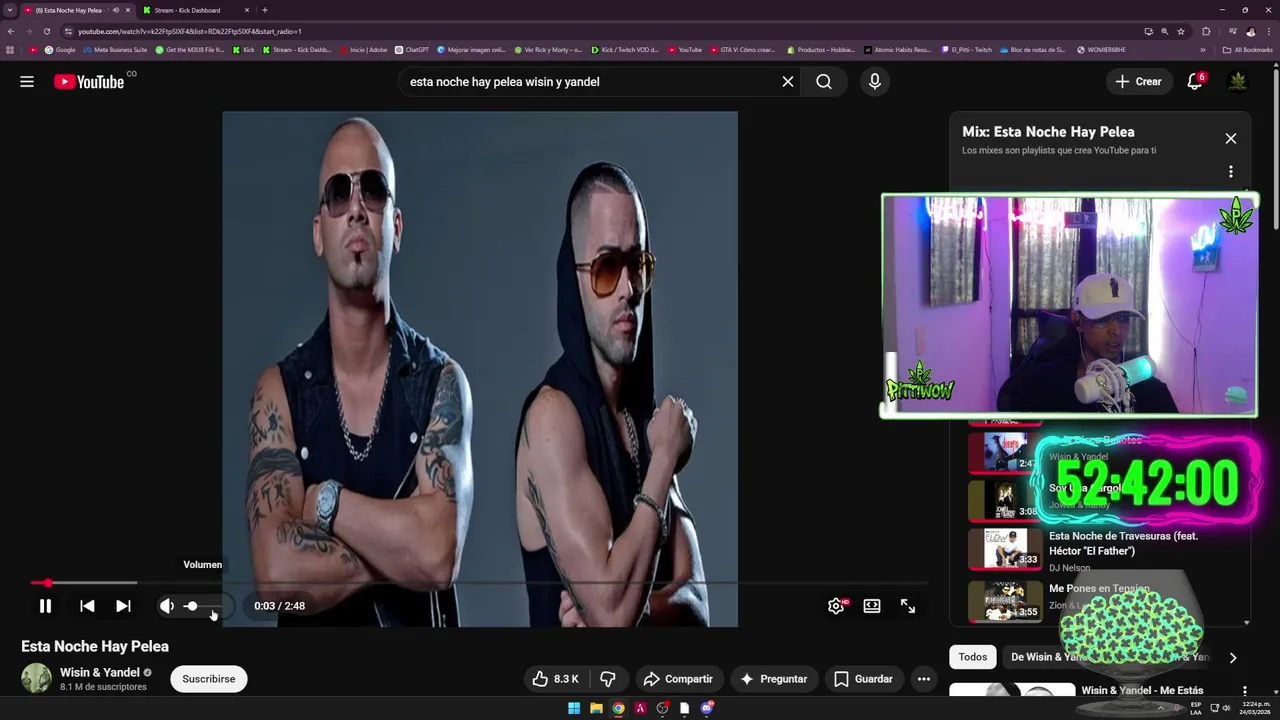This screenshot has height=720, width=1280.
Task: Select the Todos filter chip
Action: pyautogui.click(x=973, y=657)
